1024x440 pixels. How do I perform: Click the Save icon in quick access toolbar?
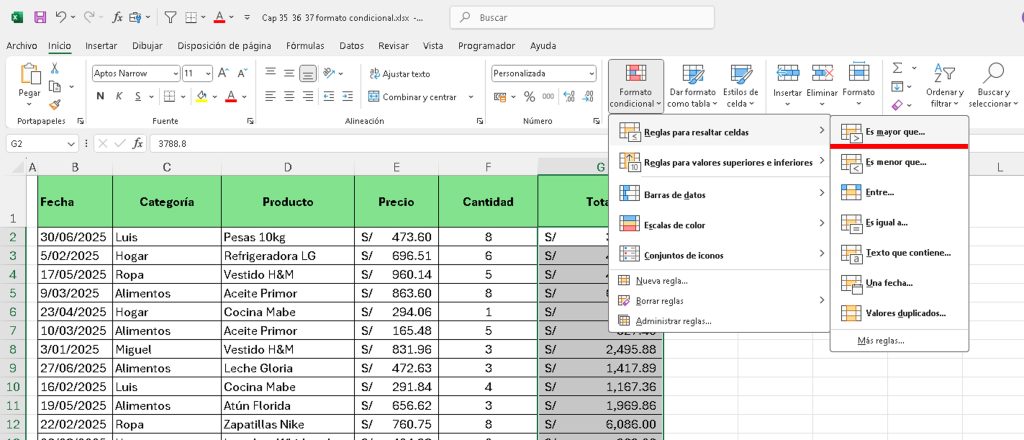click(x=39, y=18)
